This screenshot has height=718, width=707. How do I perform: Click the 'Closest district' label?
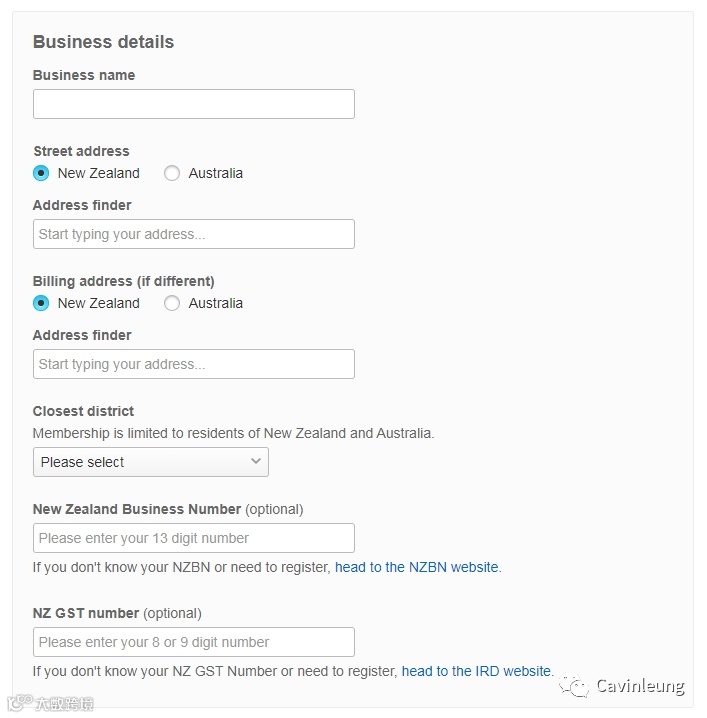[x=83, y=411]
